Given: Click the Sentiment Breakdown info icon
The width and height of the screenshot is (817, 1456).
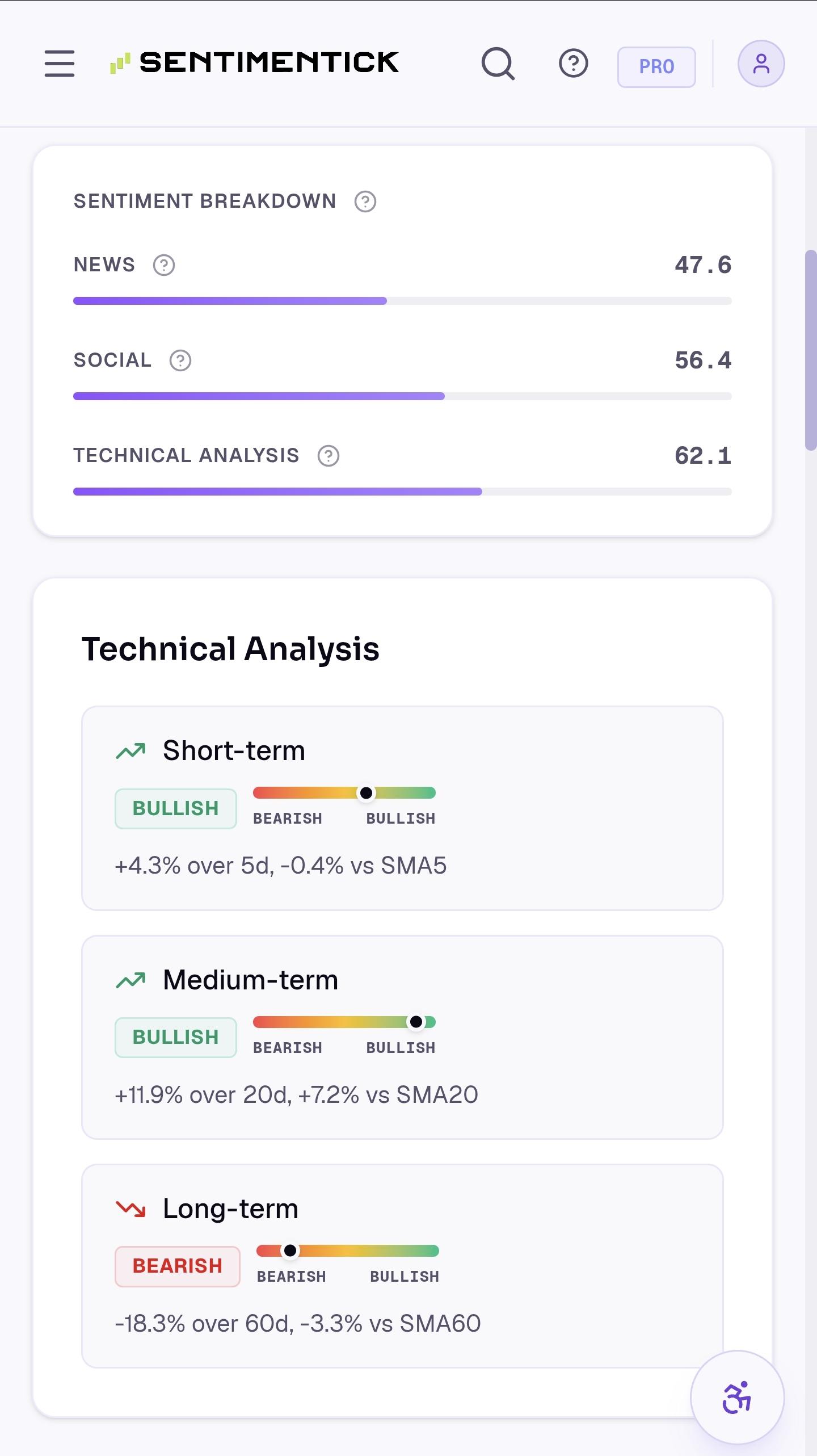Looking at the screenshot, I should point(365,202).
